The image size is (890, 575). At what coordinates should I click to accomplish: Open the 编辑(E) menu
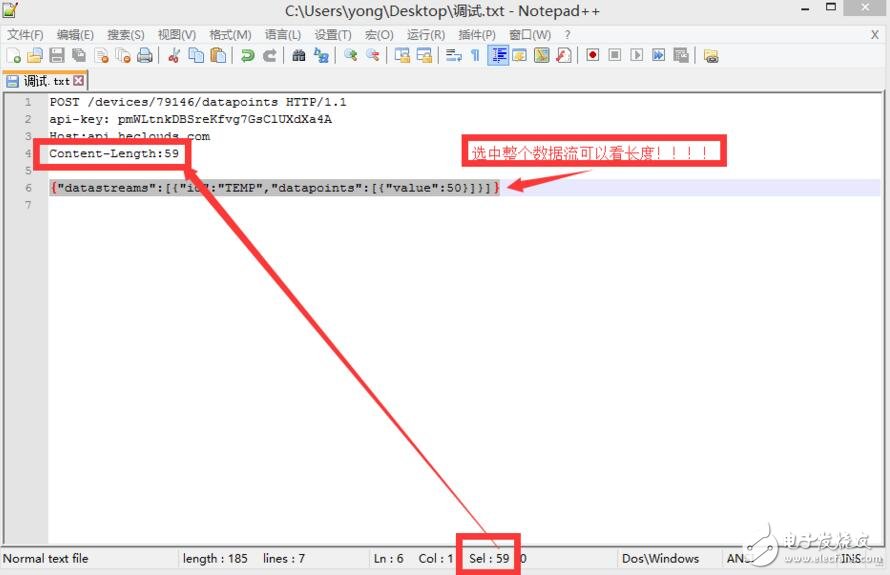(75, 35)
